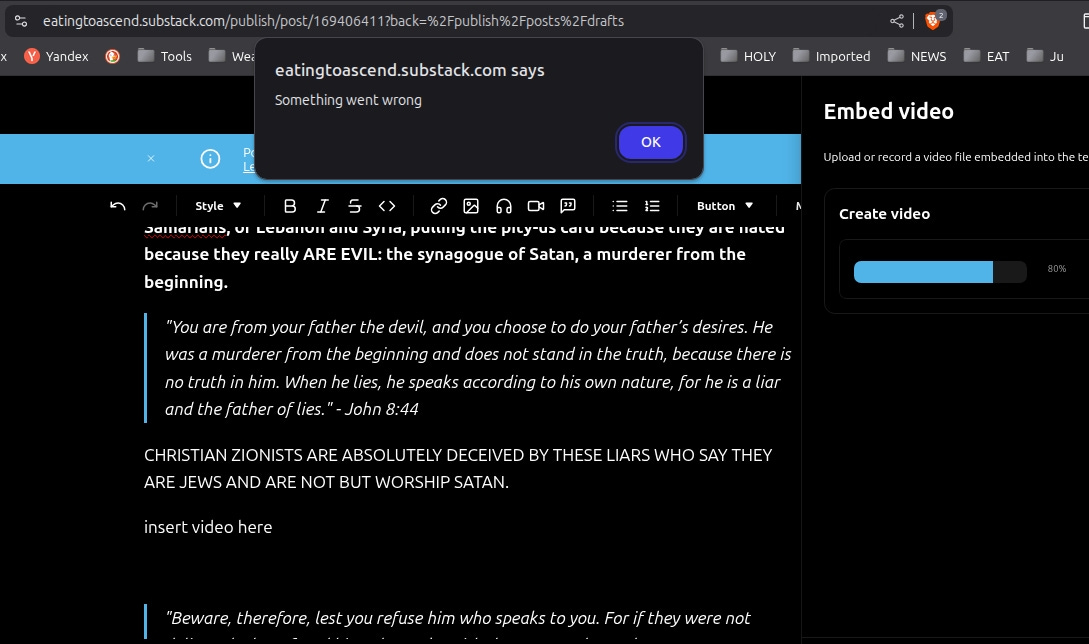
Task: Open the Yandex bookmark
Action: click(57, 56)
